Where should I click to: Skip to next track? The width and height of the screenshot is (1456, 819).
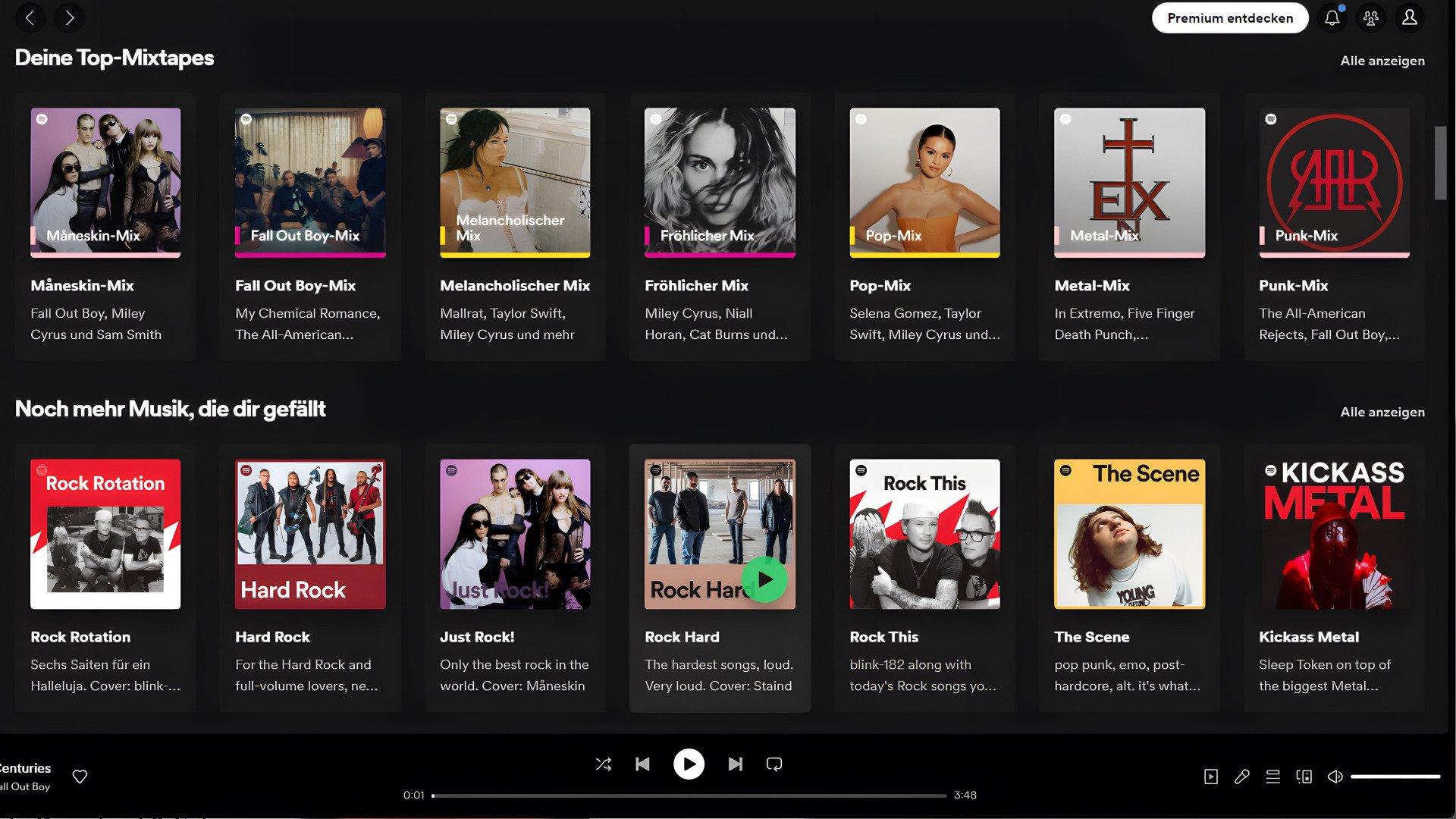[x=735, y=764]
